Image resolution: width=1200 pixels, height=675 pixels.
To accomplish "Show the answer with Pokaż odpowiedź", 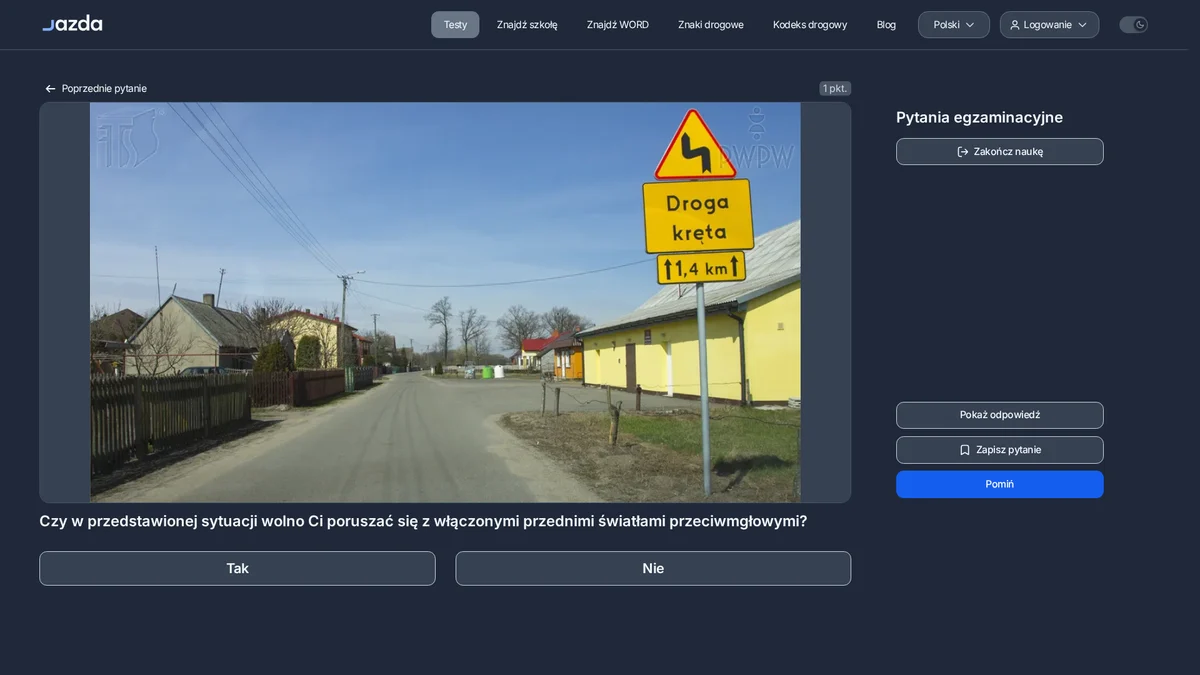I will click(x=1000, y=415).
